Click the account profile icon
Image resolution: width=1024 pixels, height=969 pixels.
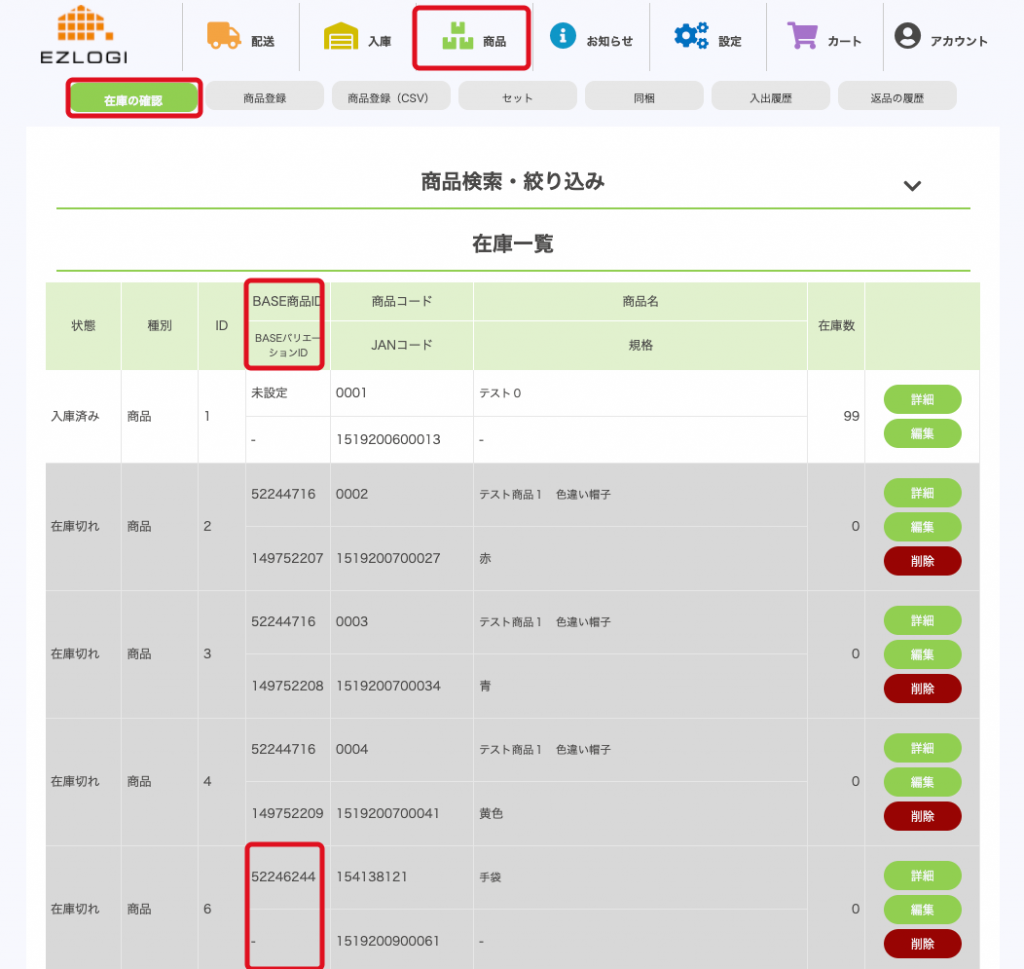click(x=907, y=37)
